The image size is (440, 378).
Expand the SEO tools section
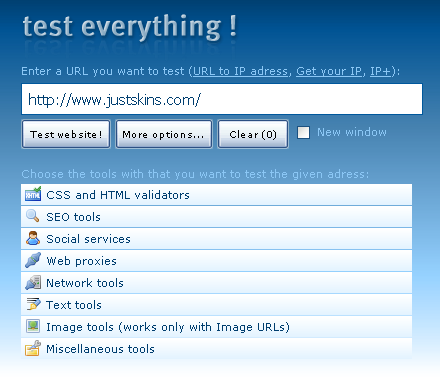tap(216, 217)
